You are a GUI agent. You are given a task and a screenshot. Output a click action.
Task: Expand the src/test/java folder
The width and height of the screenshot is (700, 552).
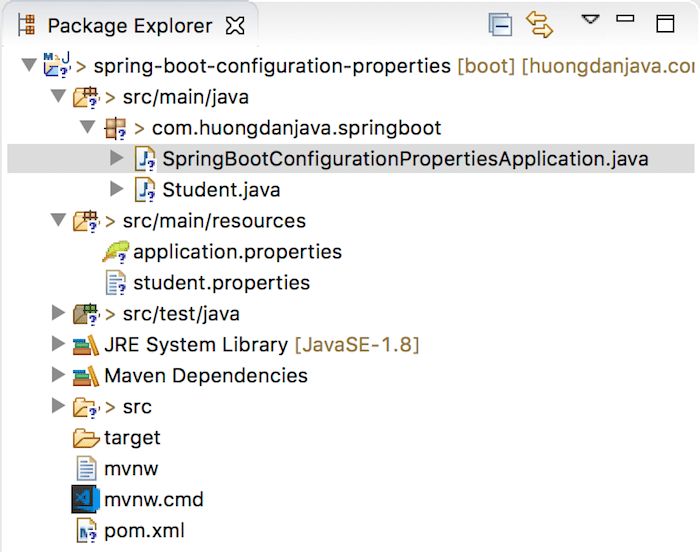click(x=58, y=313)
